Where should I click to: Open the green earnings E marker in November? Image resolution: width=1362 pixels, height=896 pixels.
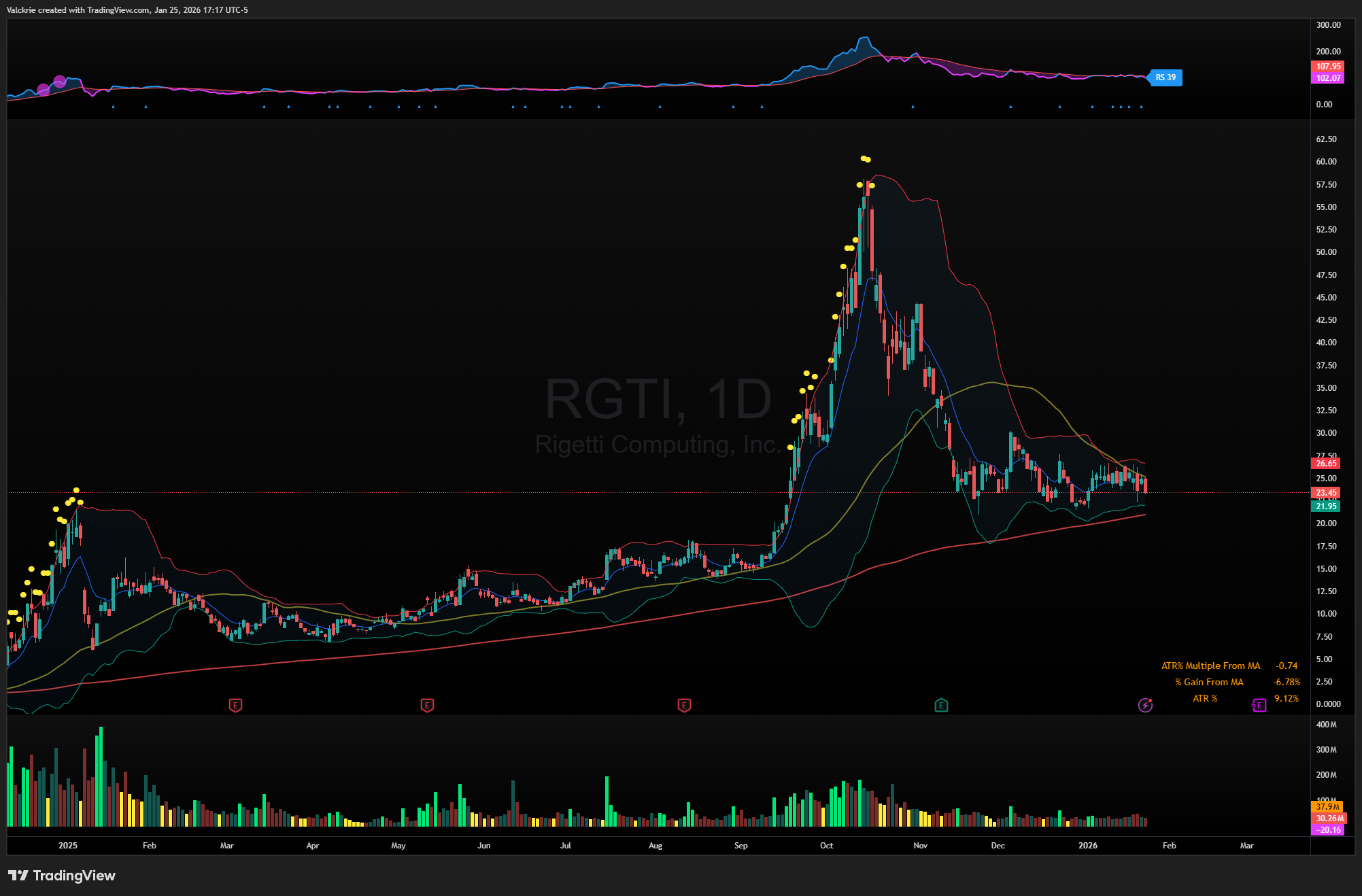pyautogui.click(x=941, y=705)
